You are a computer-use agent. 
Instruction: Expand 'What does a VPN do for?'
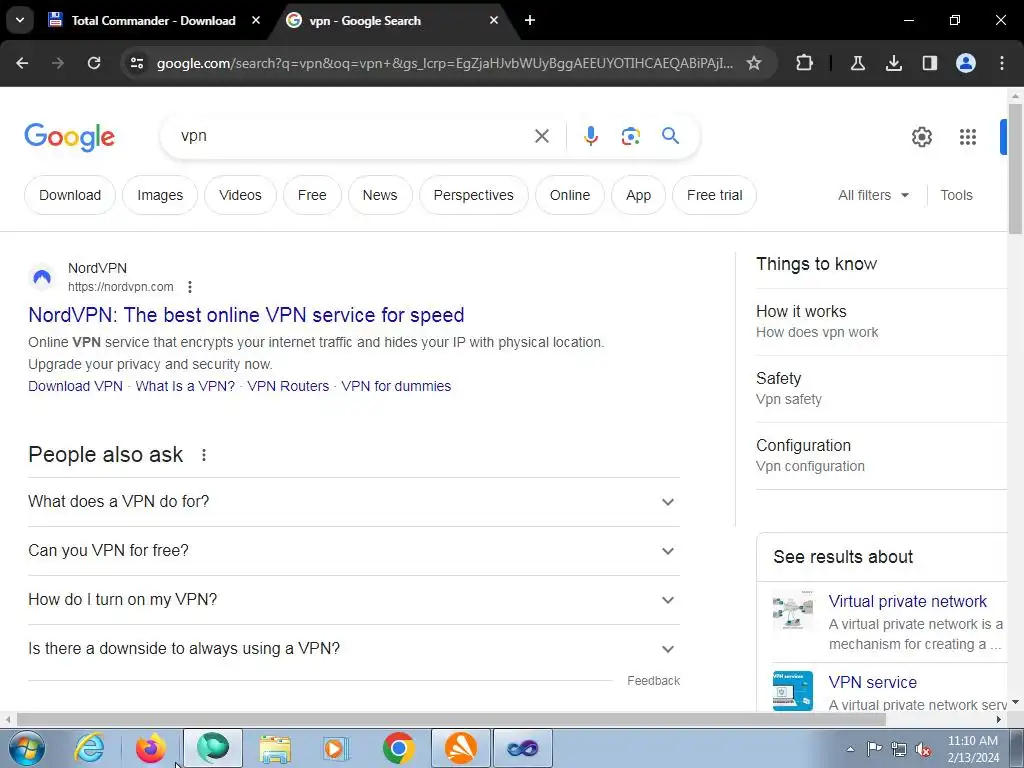point(353,502)
